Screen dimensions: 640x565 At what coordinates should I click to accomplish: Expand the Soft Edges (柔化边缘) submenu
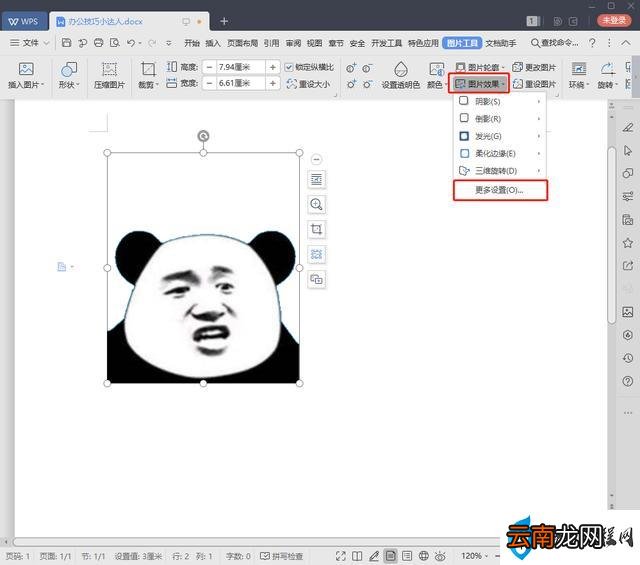coord(500,153)
